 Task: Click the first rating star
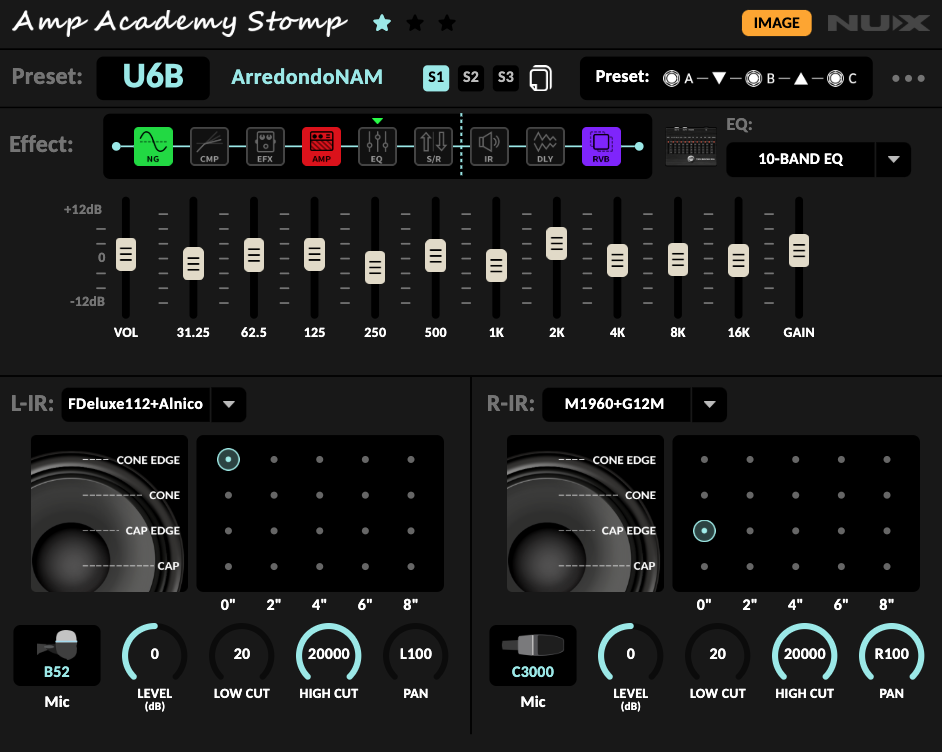click(x=382, y=23)
